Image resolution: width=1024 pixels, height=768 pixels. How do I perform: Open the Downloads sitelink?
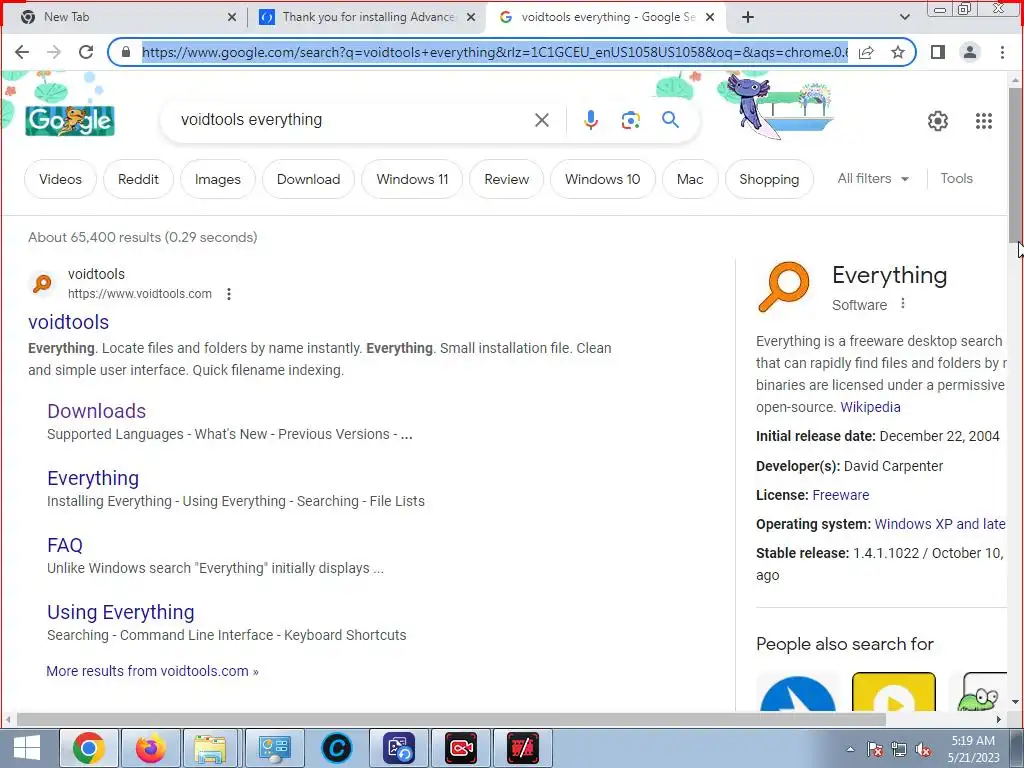(97, 411)
